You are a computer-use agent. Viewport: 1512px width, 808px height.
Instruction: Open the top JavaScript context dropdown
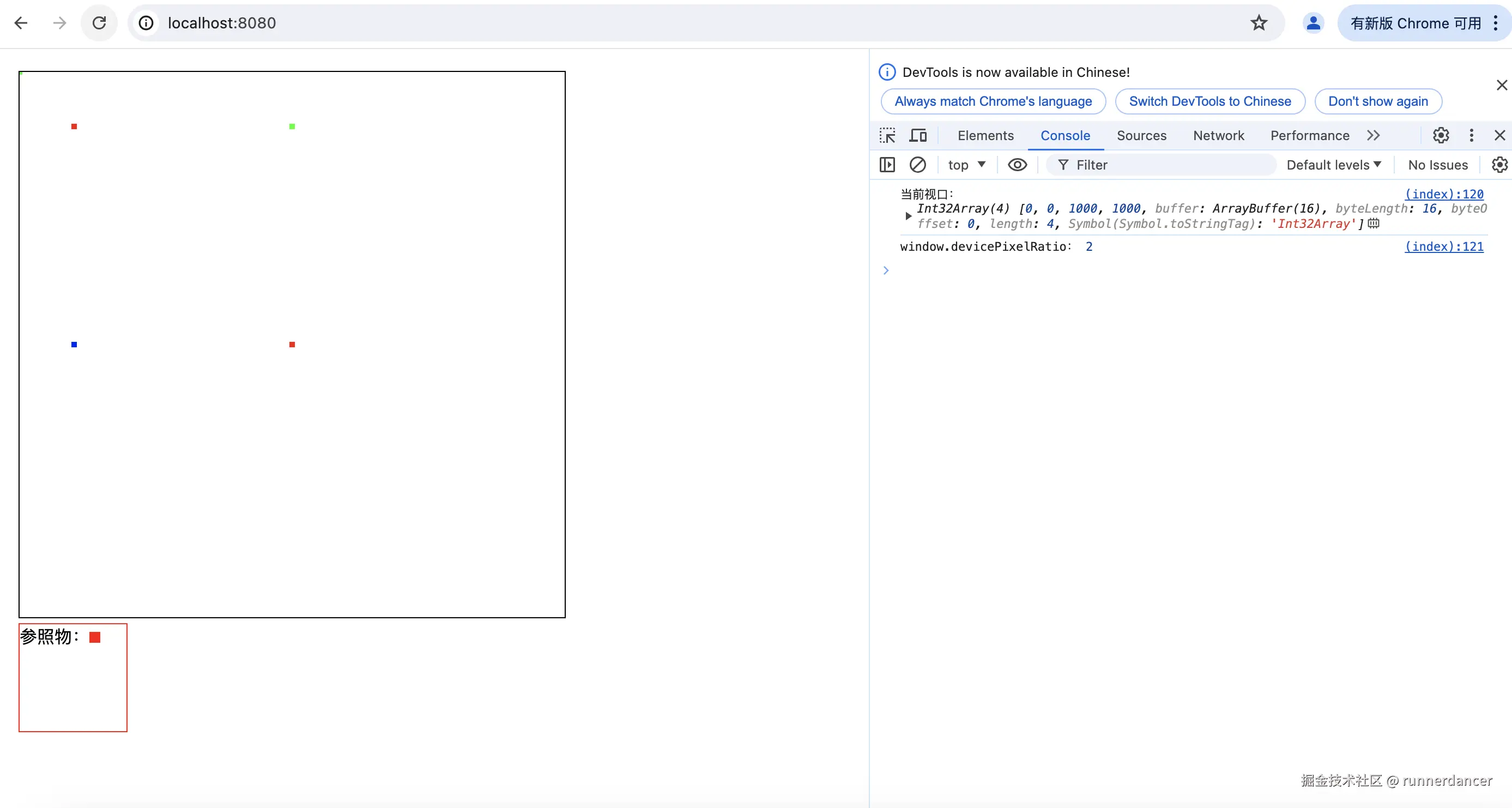(x=966, y=165)
